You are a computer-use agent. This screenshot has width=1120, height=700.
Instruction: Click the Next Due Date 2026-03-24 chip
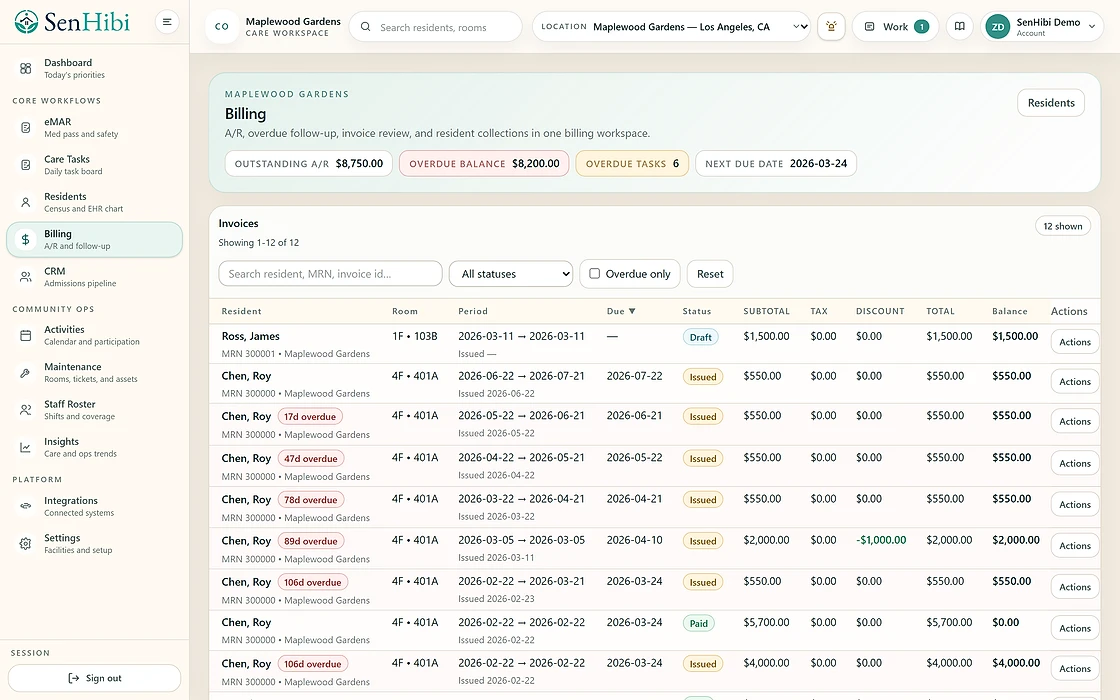776,164
